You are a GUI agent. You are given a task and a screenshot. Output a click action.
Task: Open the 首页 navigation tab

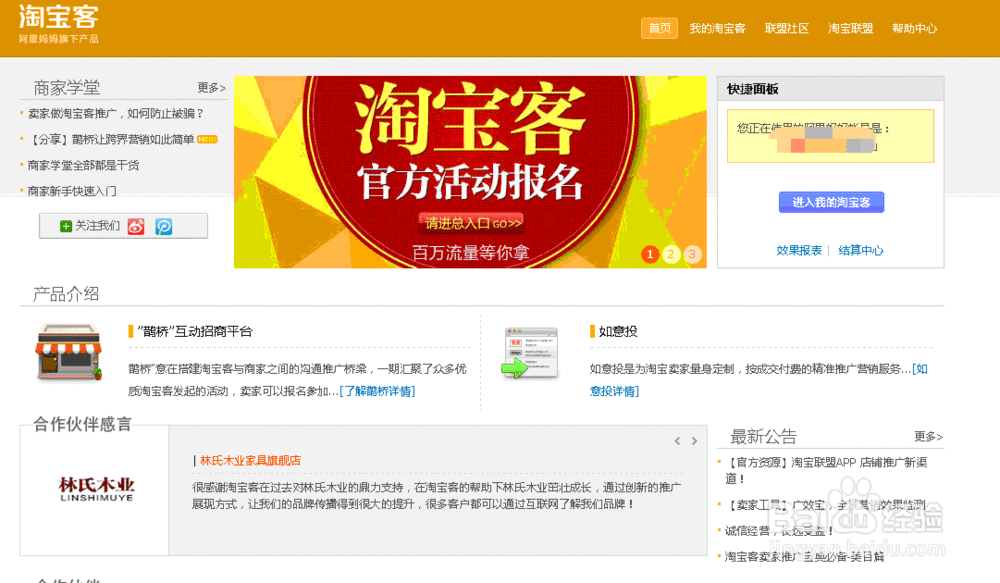click(x=659, y=28)
